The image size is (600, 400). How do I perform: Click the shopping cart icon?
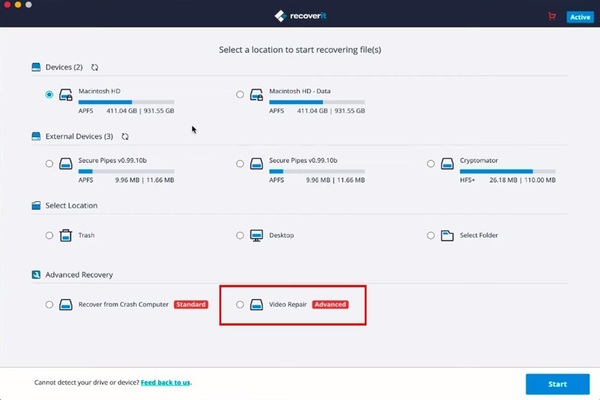pyautogui.click(x=552, y=16)
